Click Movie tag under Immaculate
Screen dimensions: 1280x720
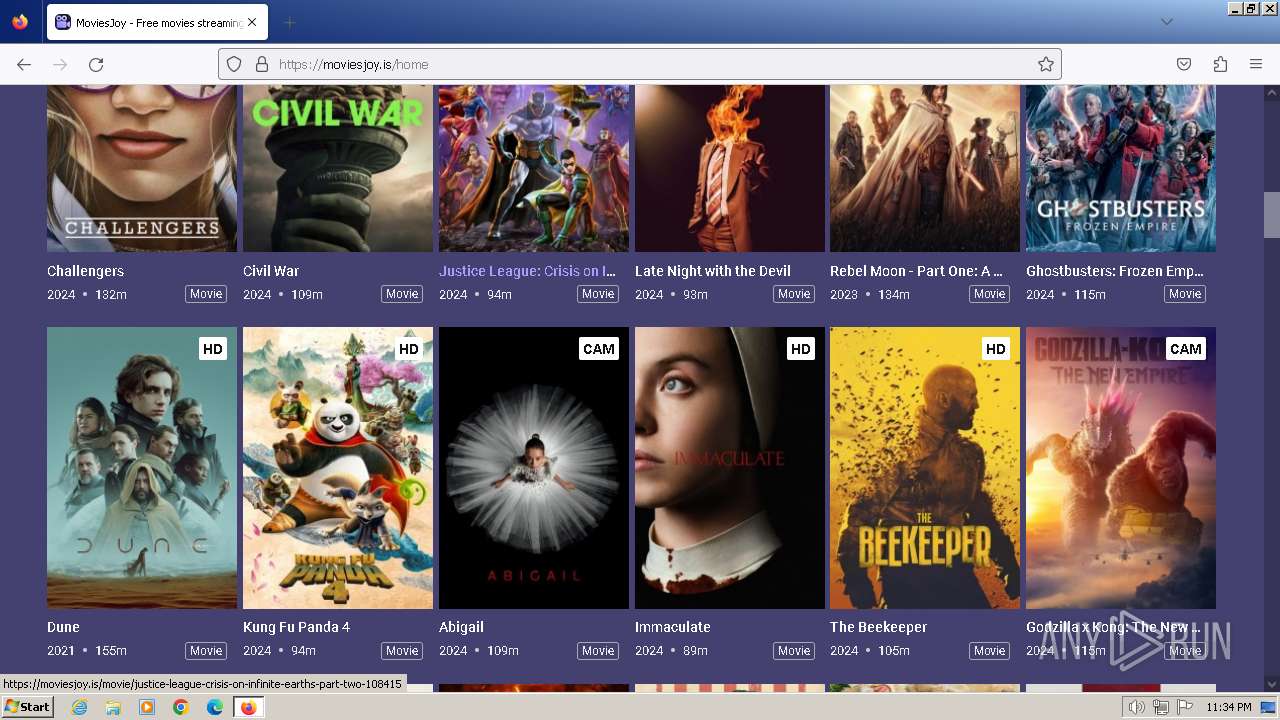[x=794, y=651]
